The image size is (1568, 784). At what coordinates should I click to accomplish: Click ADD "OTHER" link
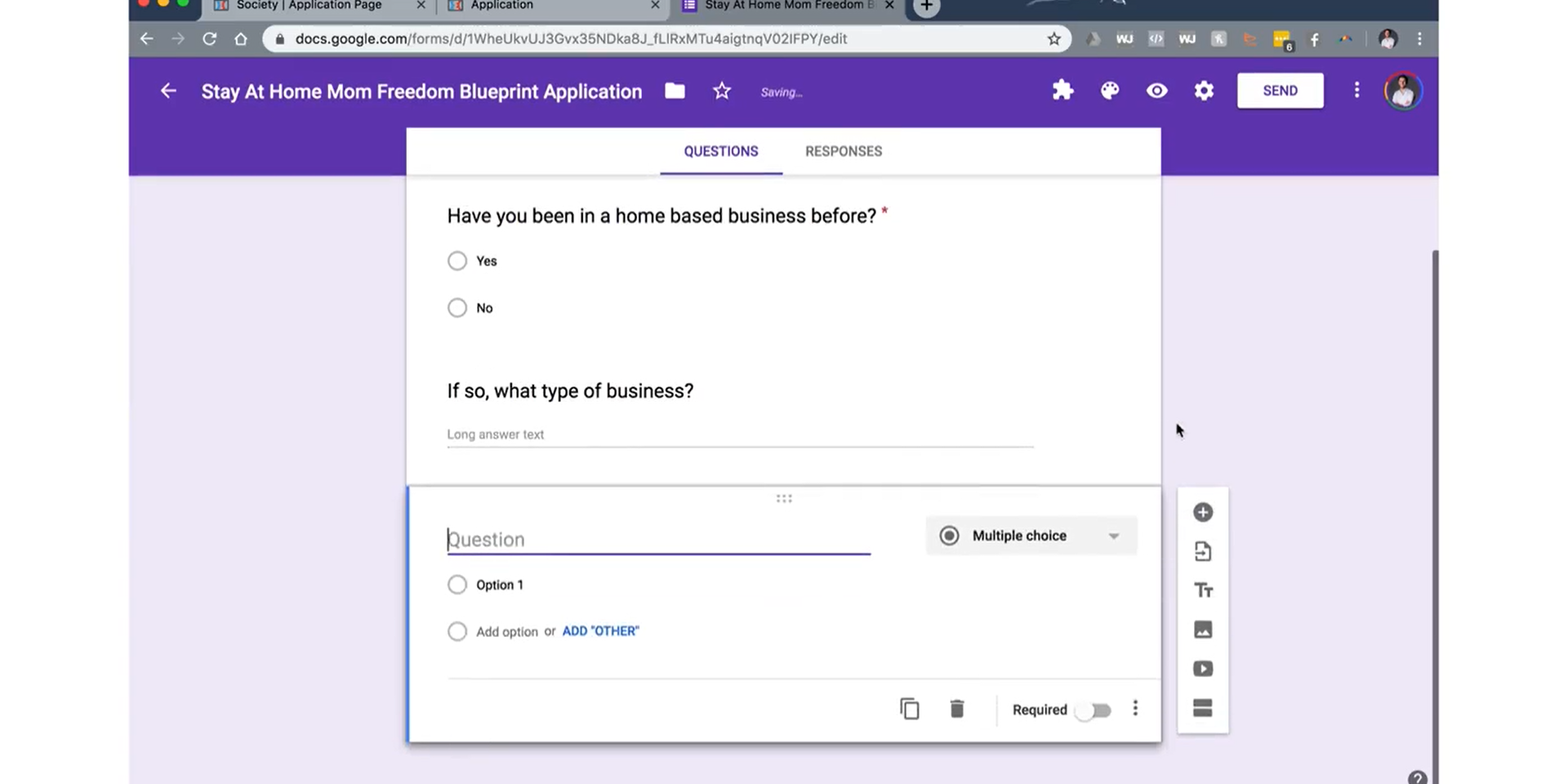[x=600, y=630]
